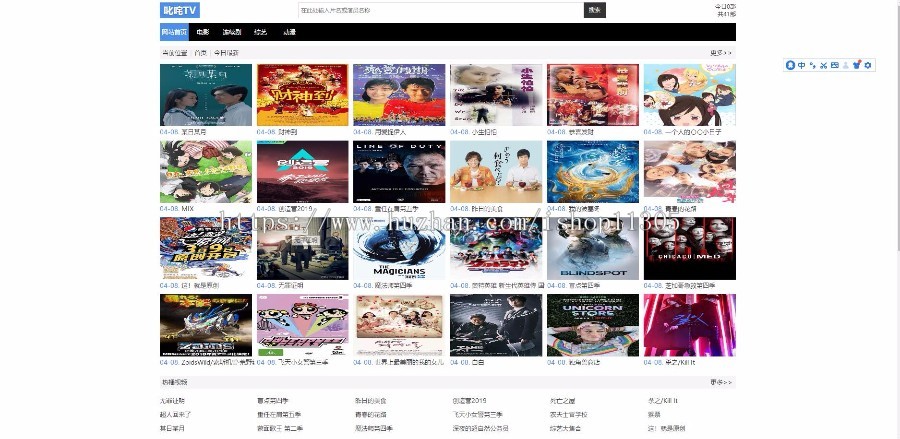Image resolution: width=900 pixels, height=439 pixels.
Task: Open the Unicorn Store poster
Action: pos(593,325)
